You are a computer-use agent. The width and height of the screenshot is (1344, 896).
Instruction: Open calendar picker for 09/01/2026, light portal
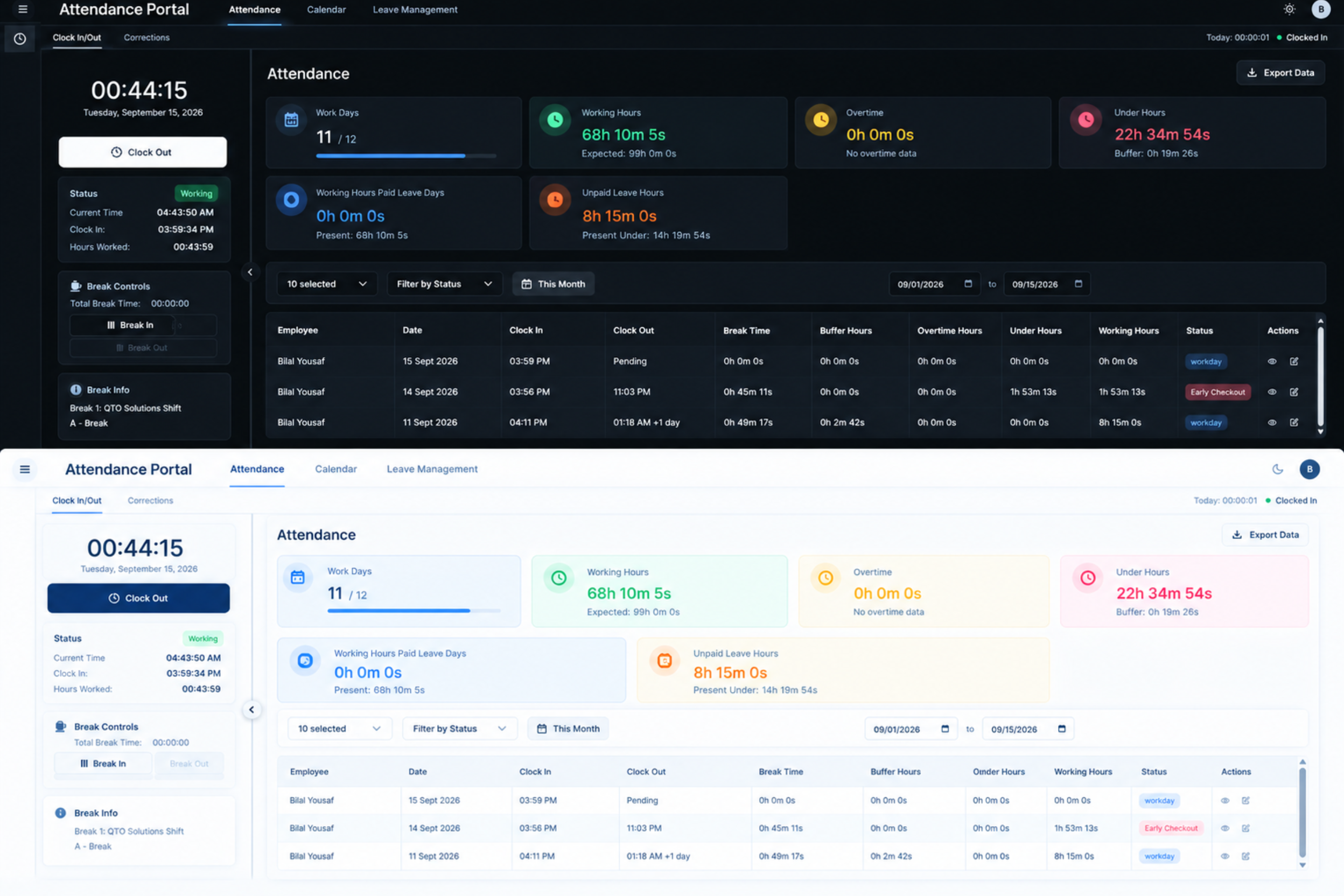944,729
